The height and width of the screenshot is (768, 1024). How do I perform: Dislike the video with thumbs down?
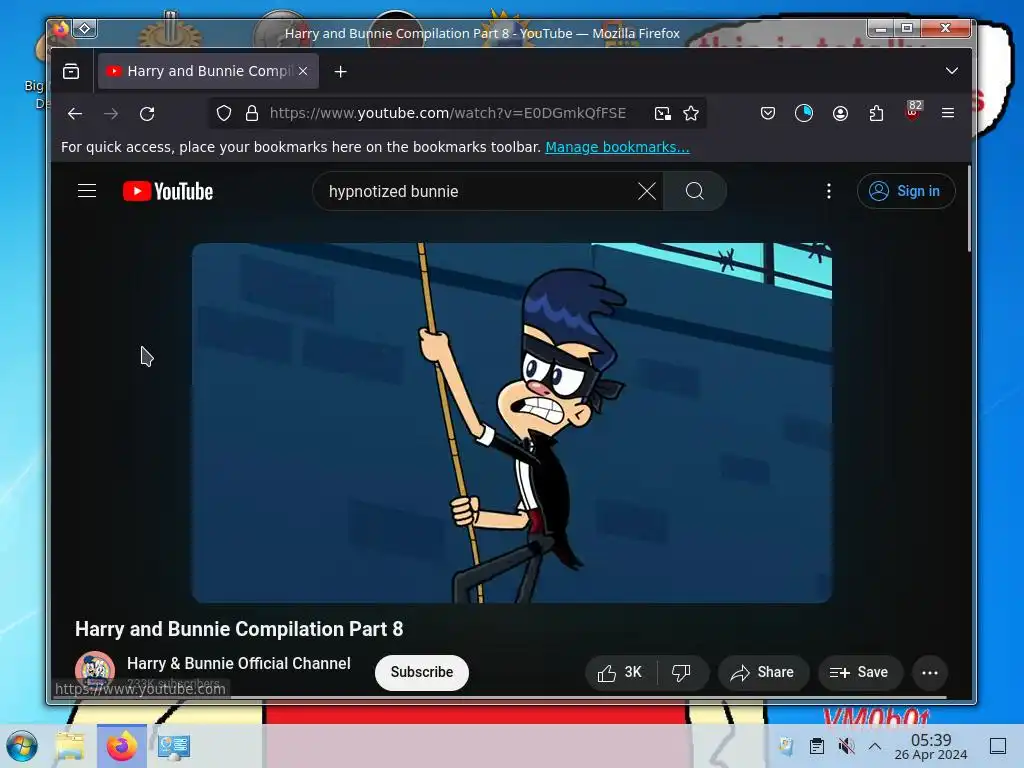(682, 673)
